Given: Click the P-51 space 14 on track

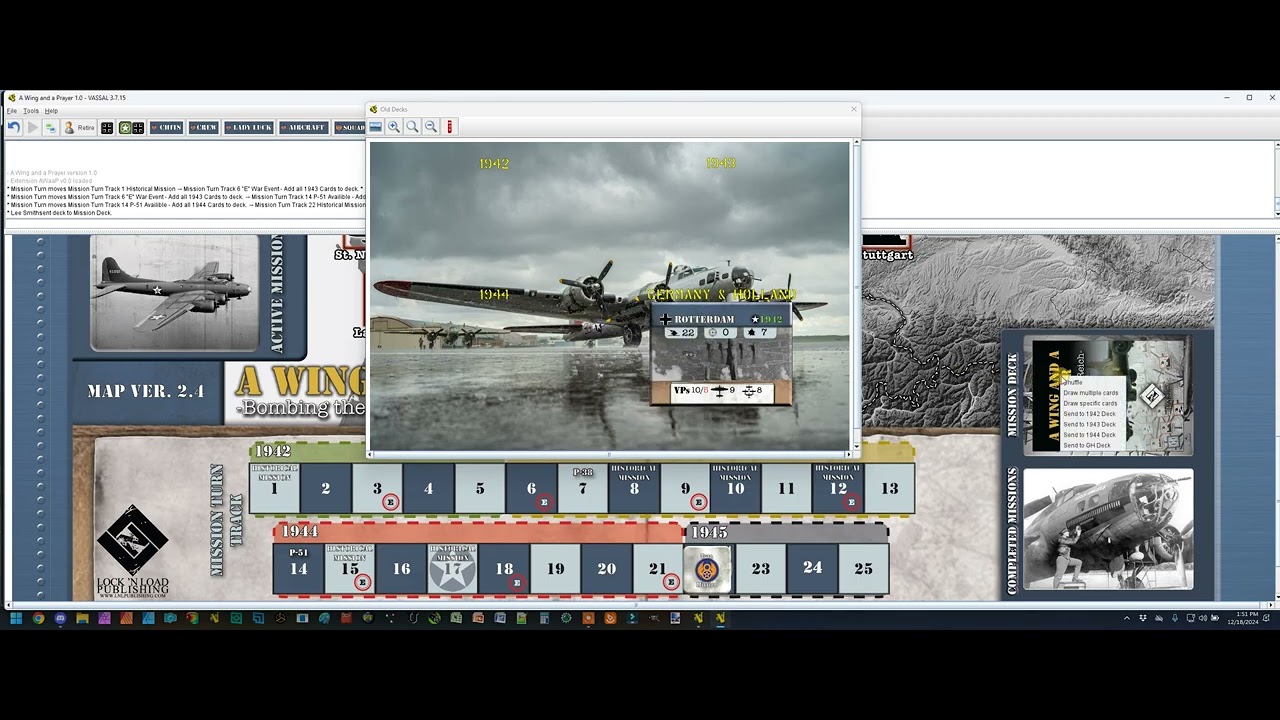Looking at the screenshot, I should 298,568.
